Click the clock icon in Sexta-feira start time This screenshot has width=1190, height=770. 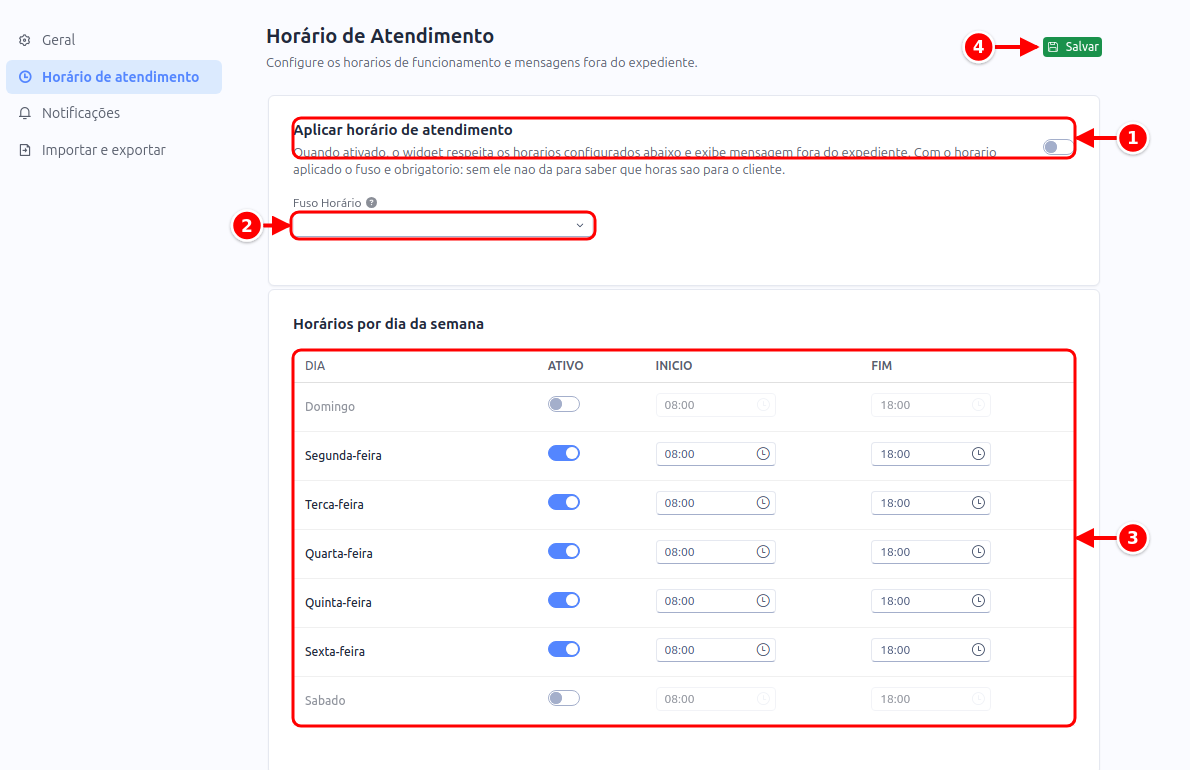(x=763, y=649)
